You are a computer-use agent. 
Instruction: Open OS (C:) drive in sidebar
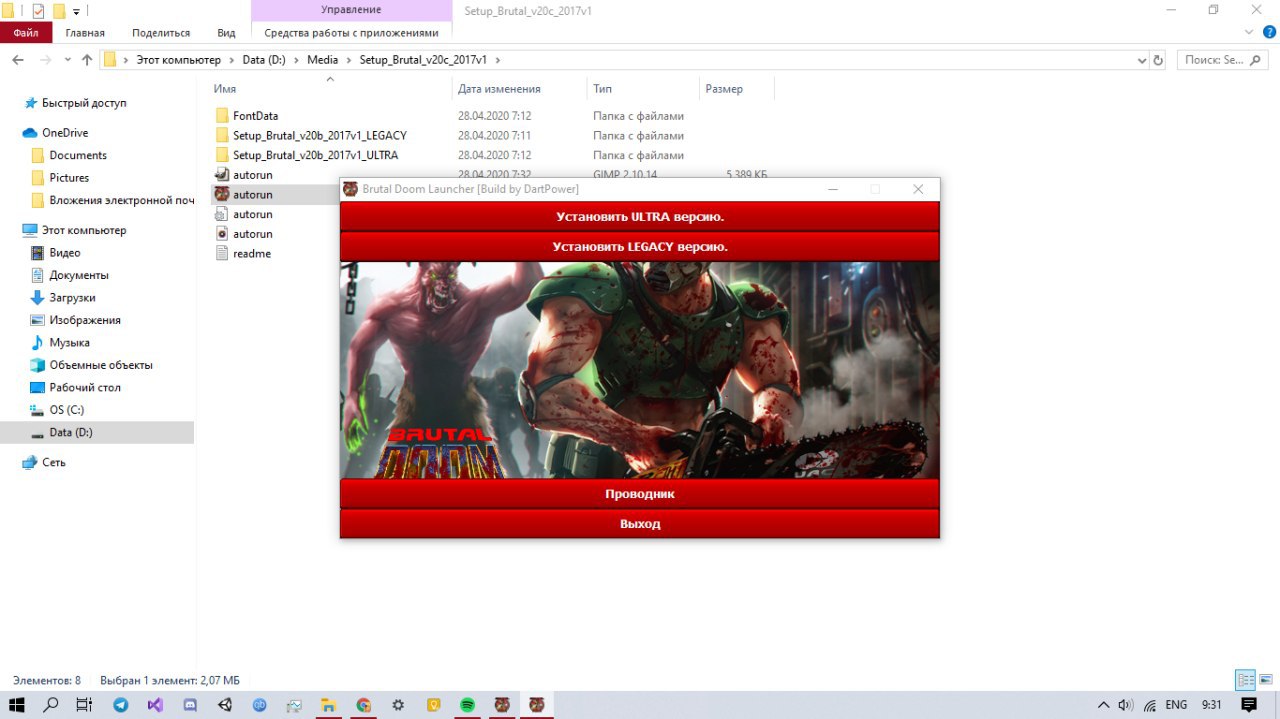tap(67, 410)
